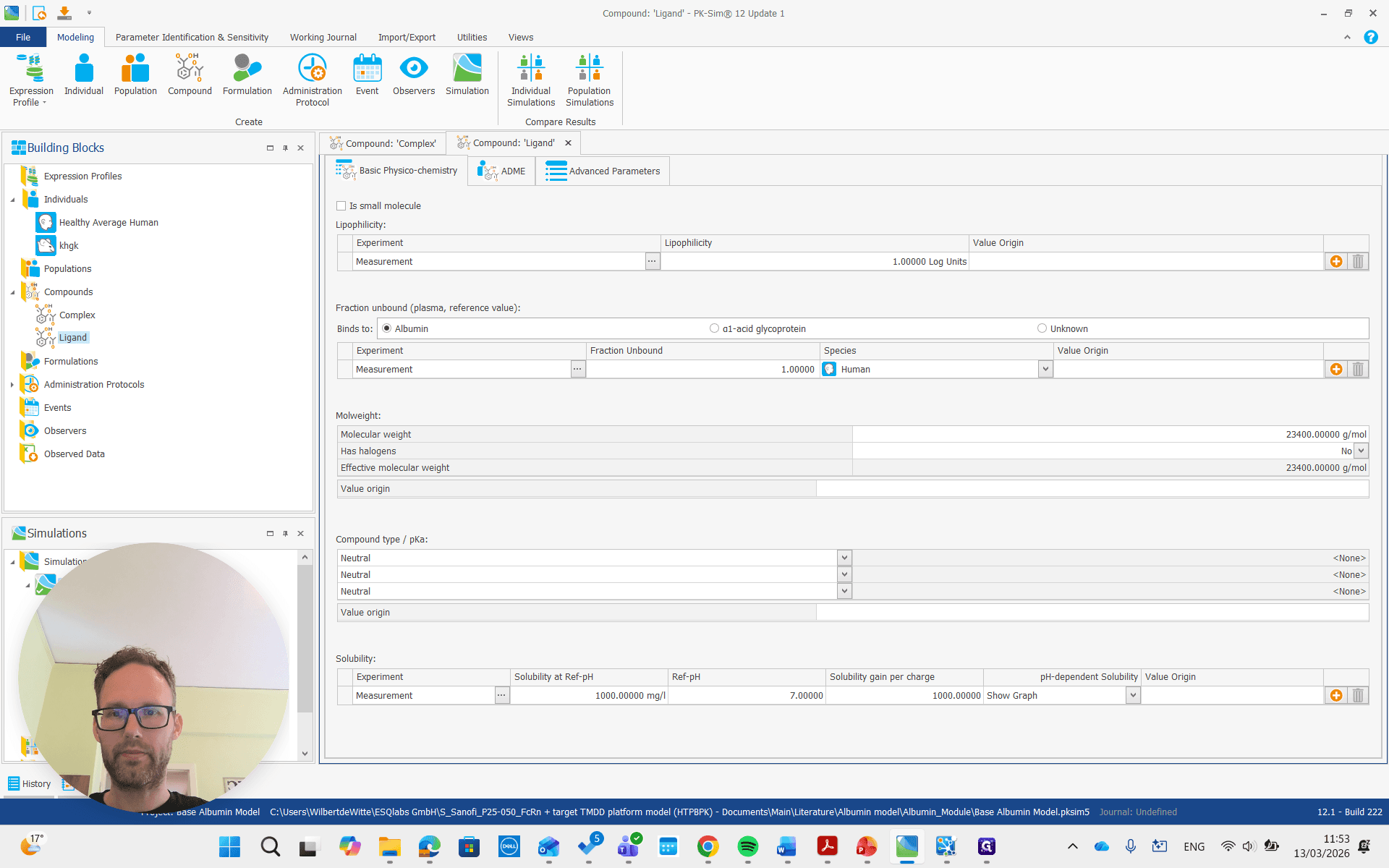The height and width of the screenshot is (868, 1389).
Task: Add a lipophilicity measurement row
Action: click(1336, 262)
